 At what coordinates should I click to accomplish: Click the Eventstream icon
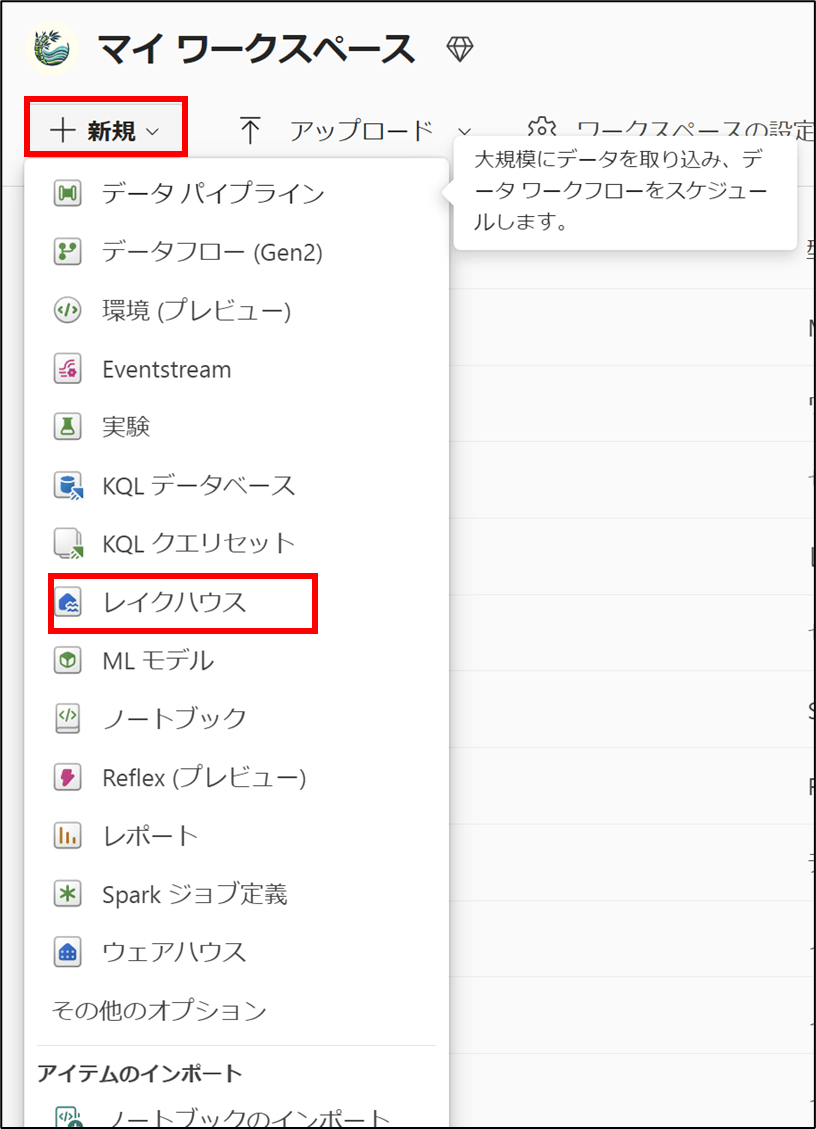68,369
